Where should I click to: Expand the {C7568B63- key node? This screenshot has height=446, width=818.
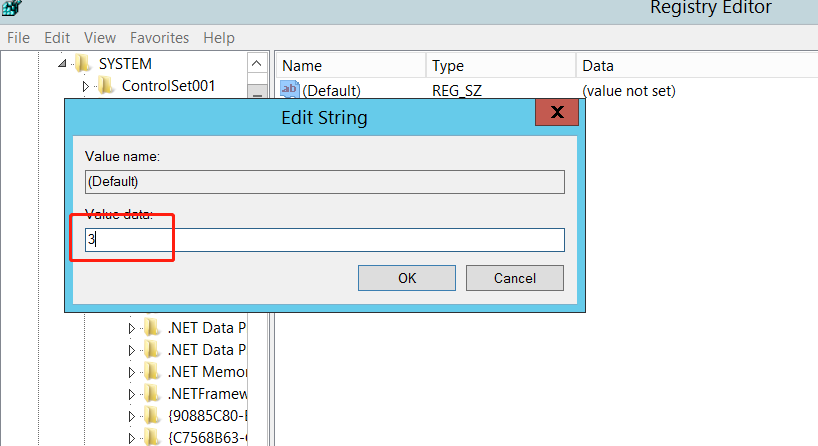tap(131, 438)
